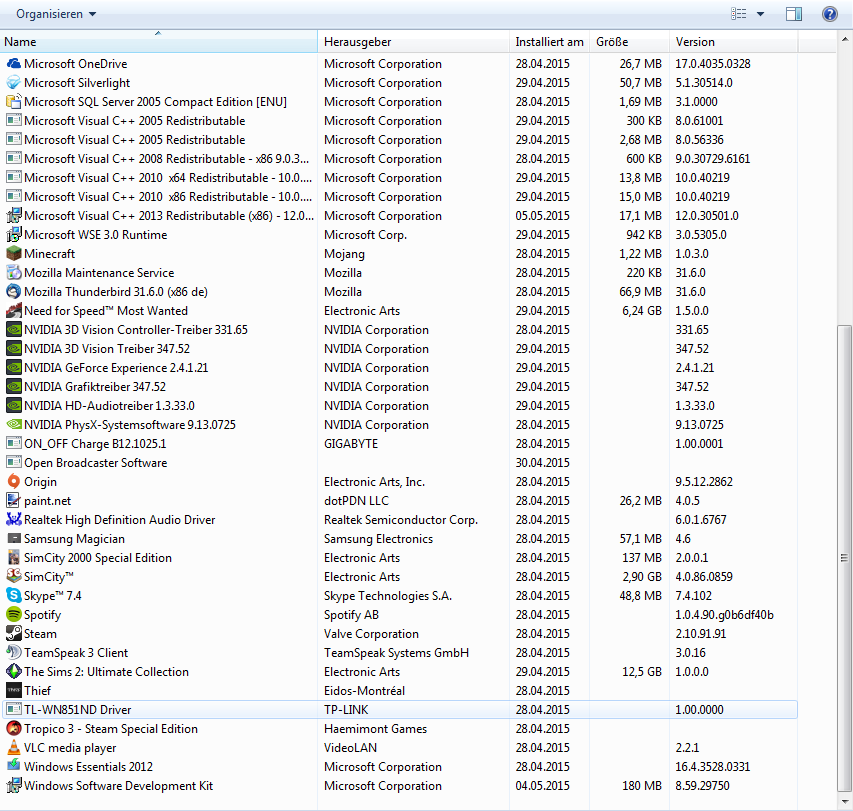Open the help icon
853x811 pixels.
point(830,14)
